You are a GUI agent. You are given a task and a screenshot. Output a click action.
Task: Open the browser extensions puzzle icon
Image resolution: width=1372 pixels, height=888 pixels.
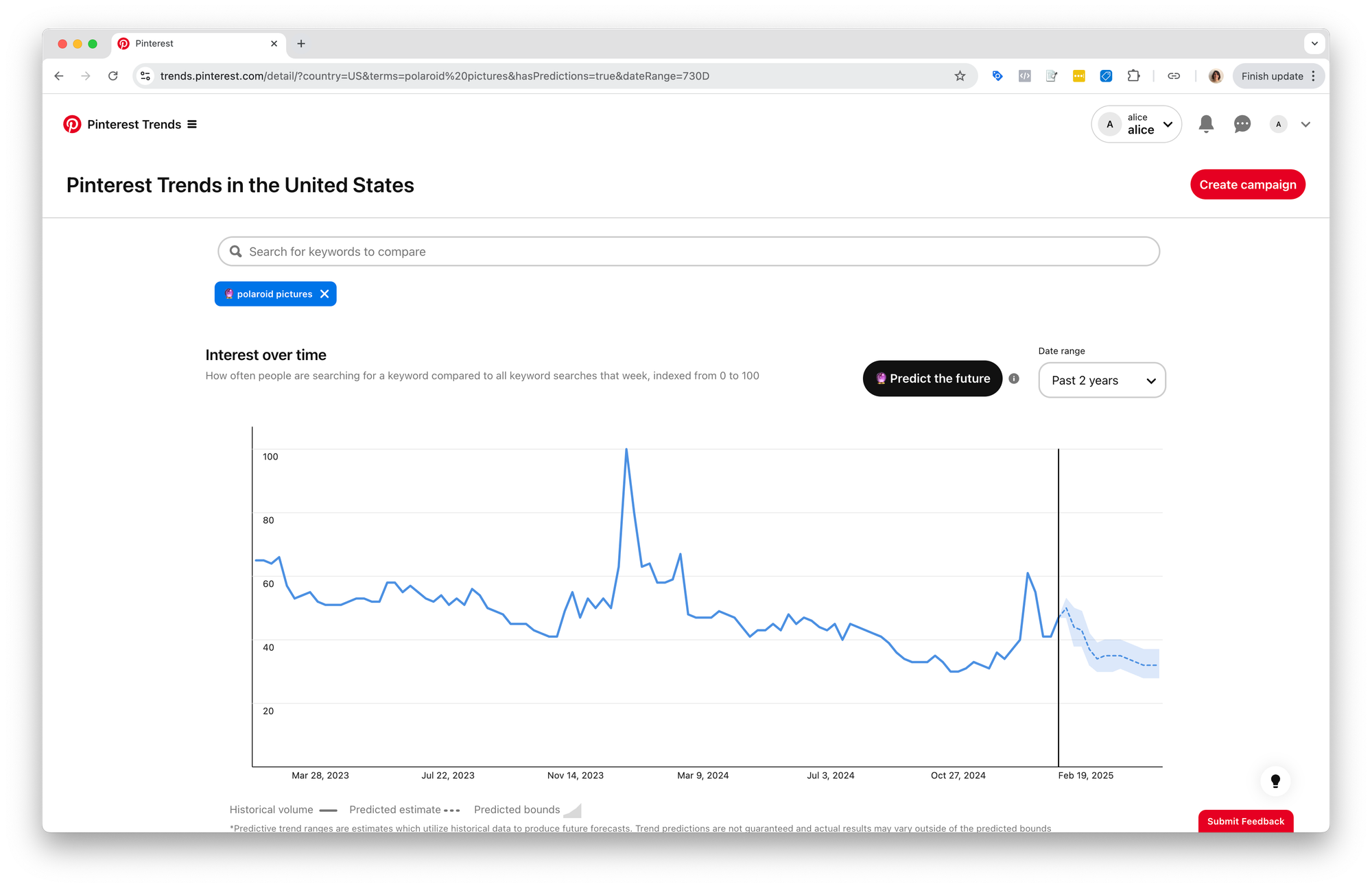point(1133,76)
